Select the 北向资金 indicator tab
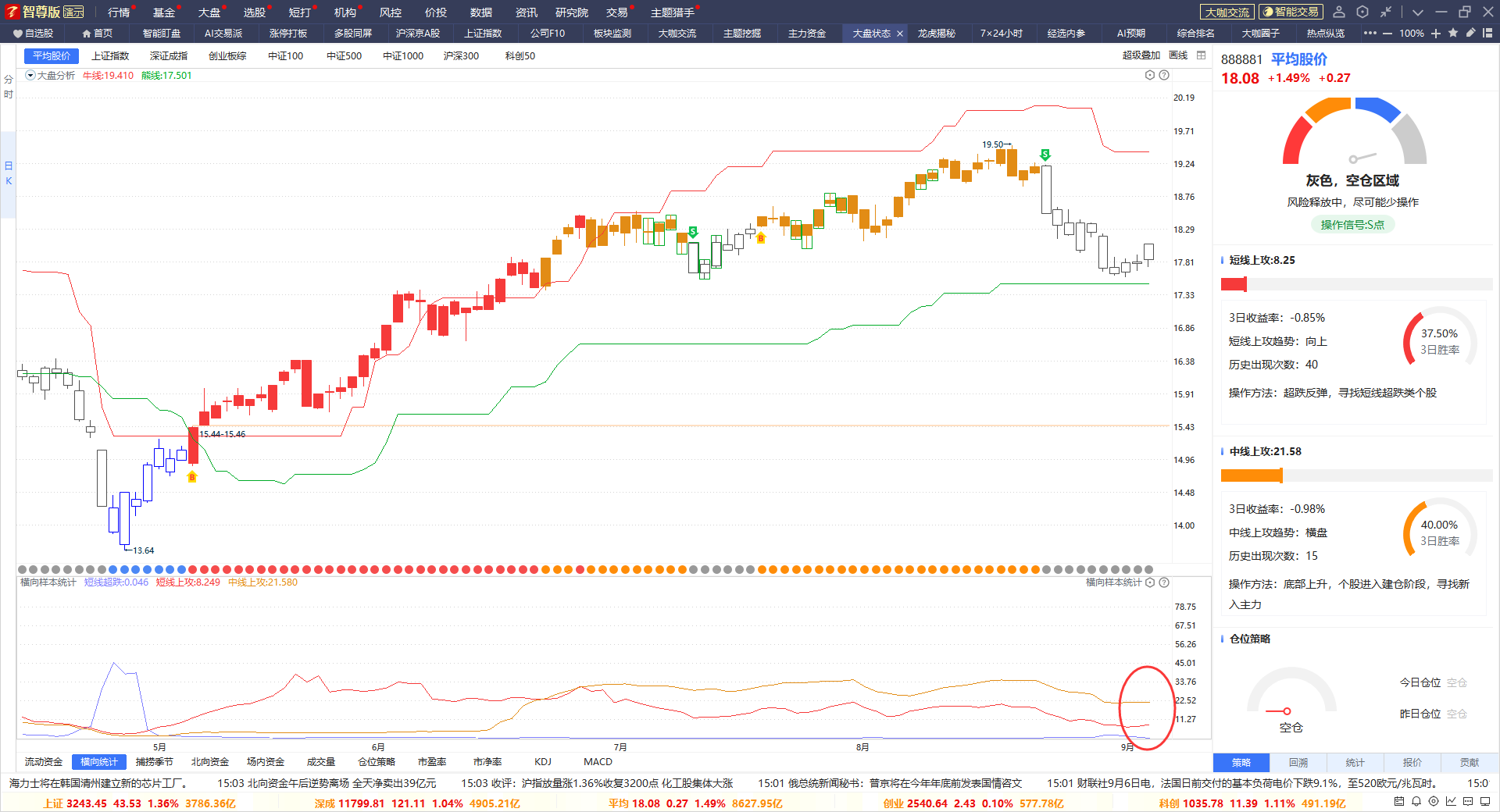1500x812 pixels. pyautogui.click(x=210, y=762)
